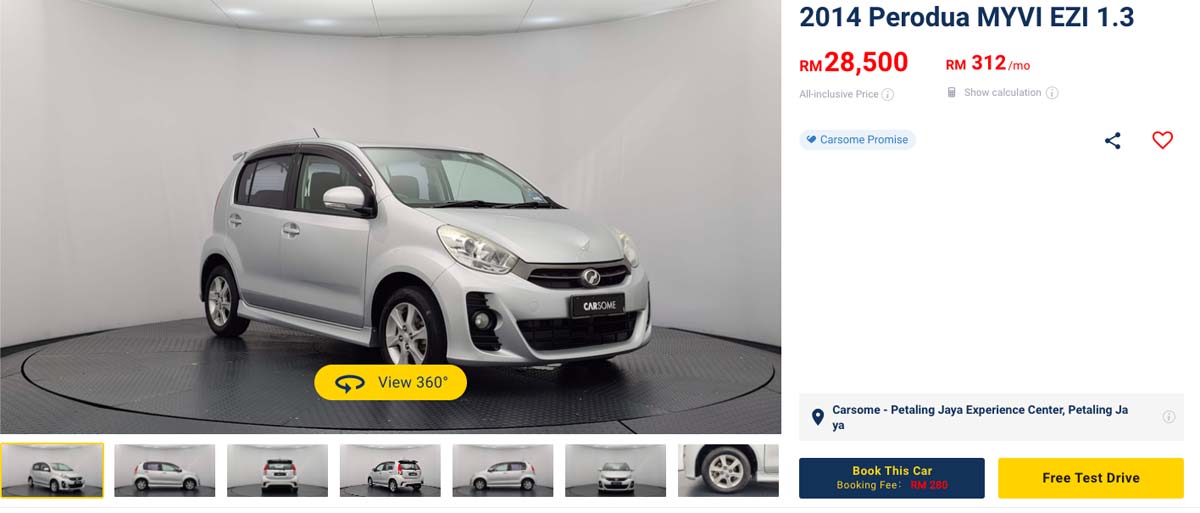Open the Show calculation info icon
This screenshot has width=1200, height=513.
coord(1052,93)
